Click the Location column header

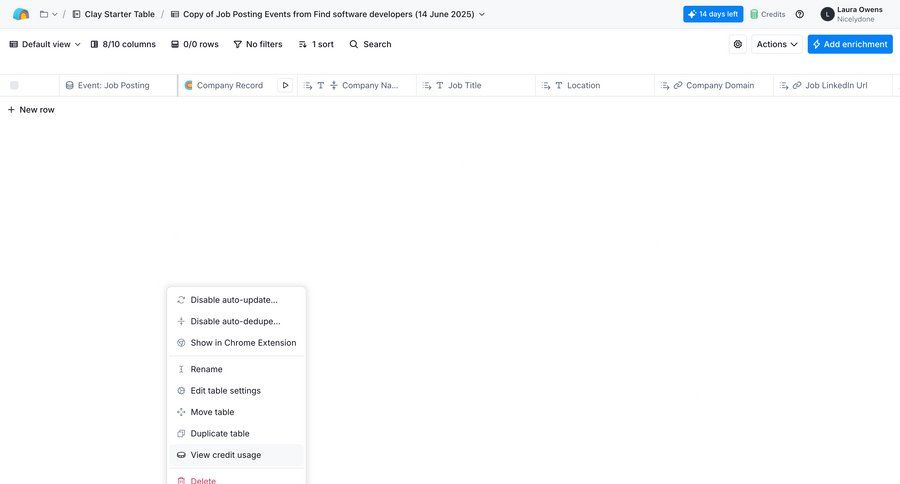point(595,85)
